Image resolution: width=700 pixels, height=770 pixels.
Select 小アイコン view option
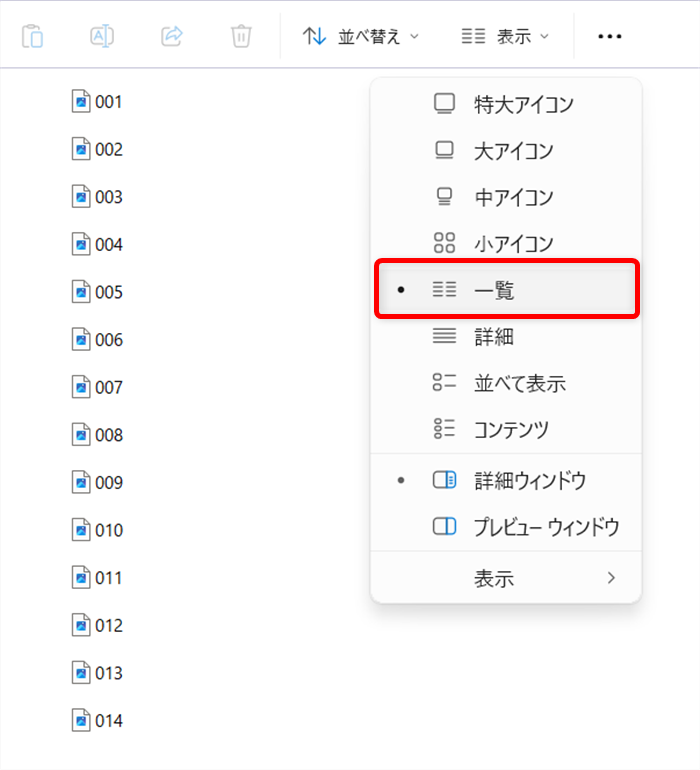click(506, 243)
